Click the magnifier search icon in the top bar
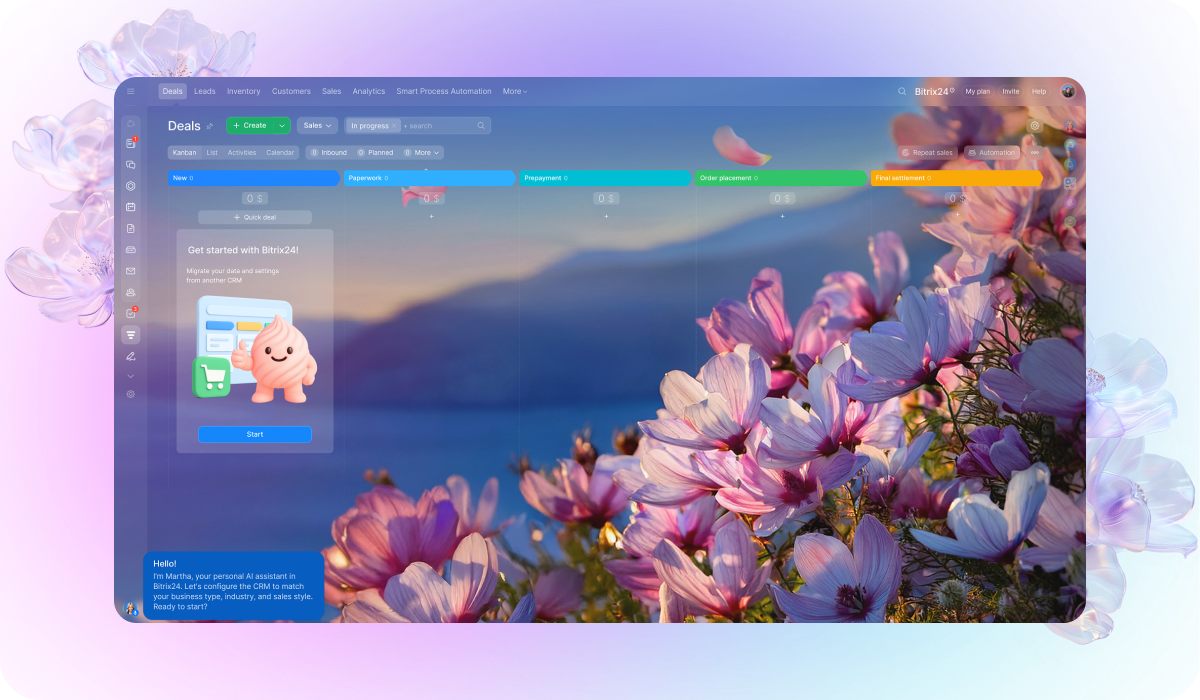Image resolution: width=1200 pixels, height=700 pixels. tap(902, 91)
